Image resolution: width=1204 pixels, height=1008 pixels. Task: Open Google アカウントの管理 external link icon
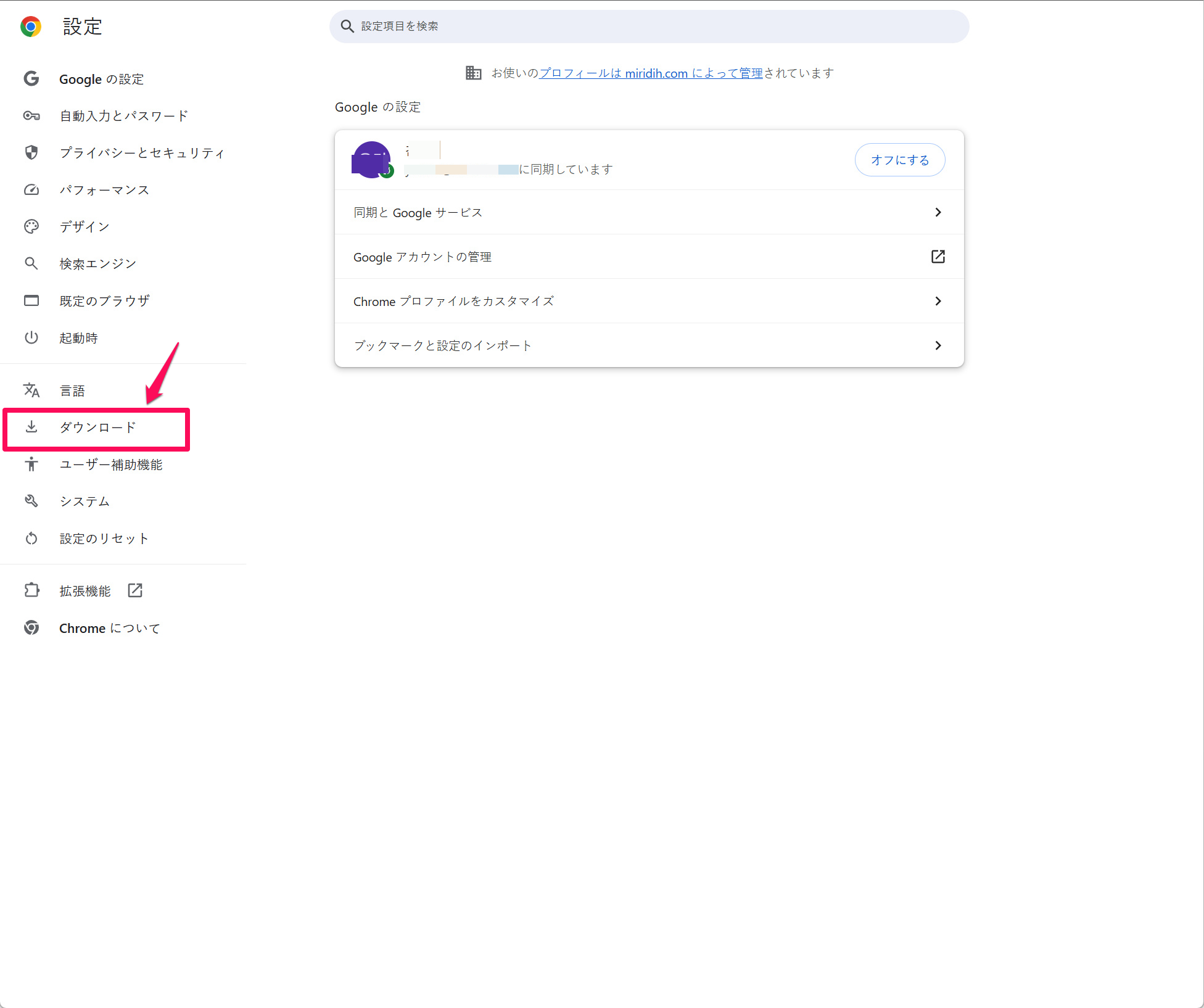938,257
